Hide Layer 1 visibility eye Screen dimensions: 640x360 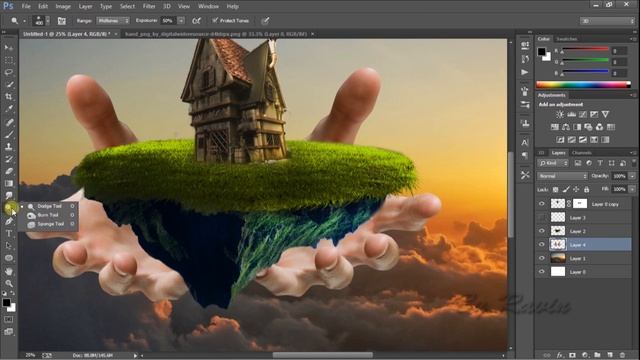click(542, 258)
